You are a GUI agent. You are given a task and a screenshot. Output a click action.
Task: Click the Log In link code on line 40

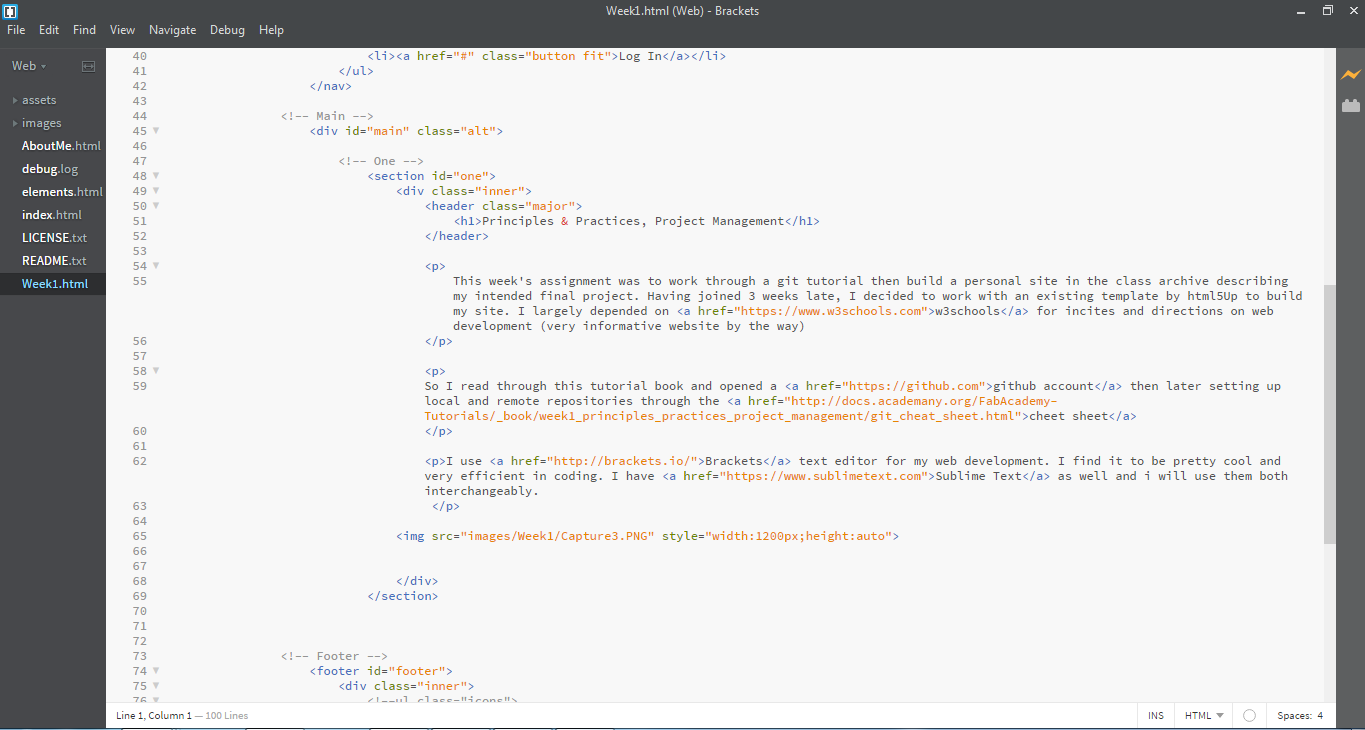(546, 56)
